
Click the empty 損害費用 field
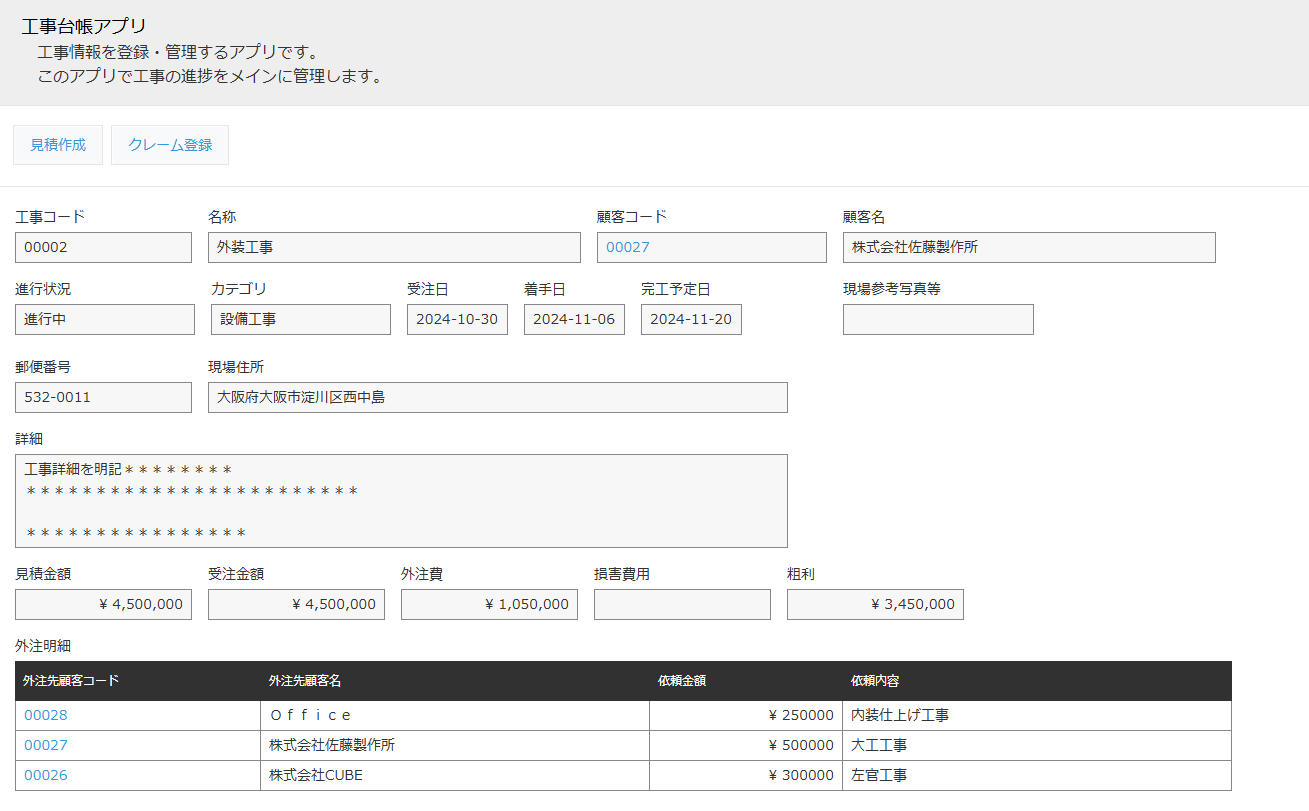(682, 604)
